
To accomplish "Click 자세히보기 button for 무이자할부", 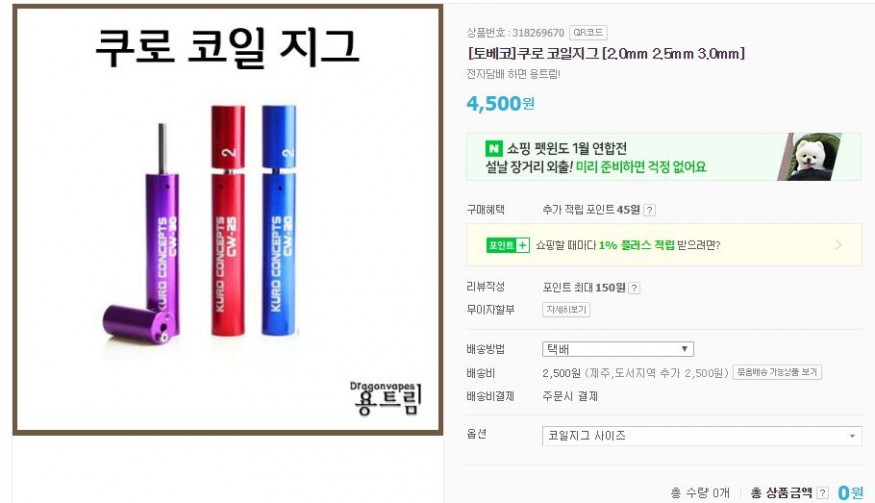I will (566, 310).
